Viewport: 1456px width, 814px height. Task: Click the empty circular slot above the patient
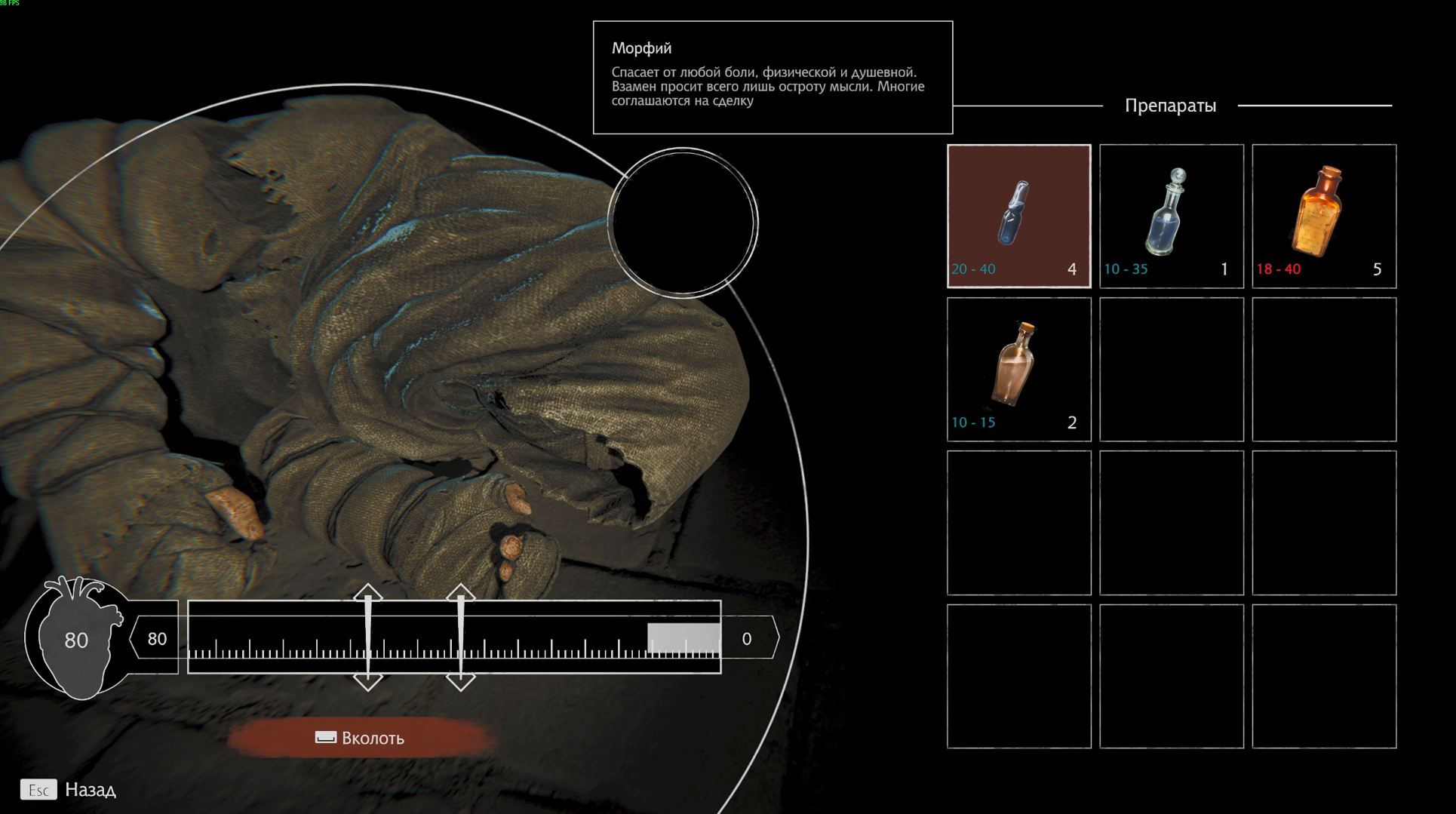click(683, 223)
